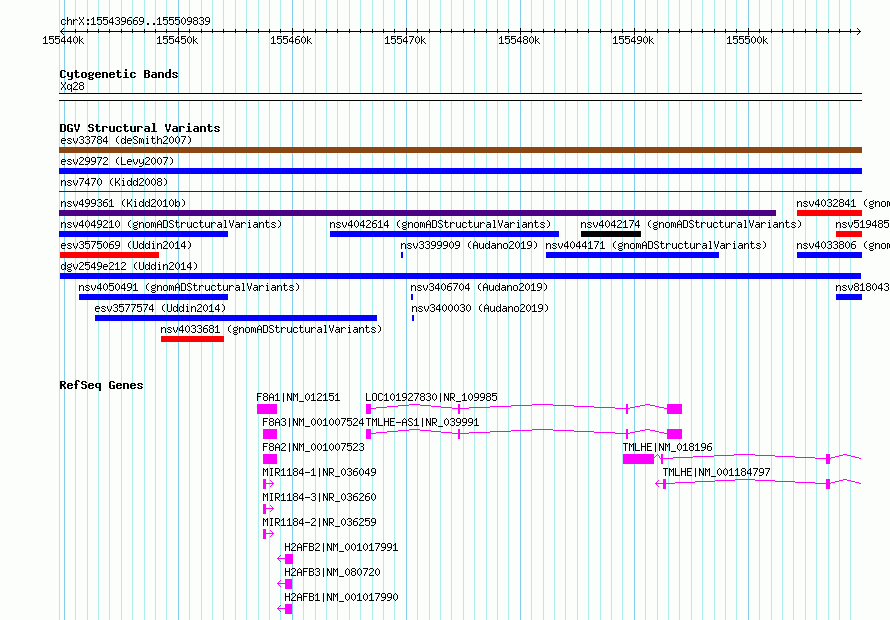
Task: Select the long dgv2549e212 Uddin2014 bar
Action: pyautogui.click(x=460, y=276)
